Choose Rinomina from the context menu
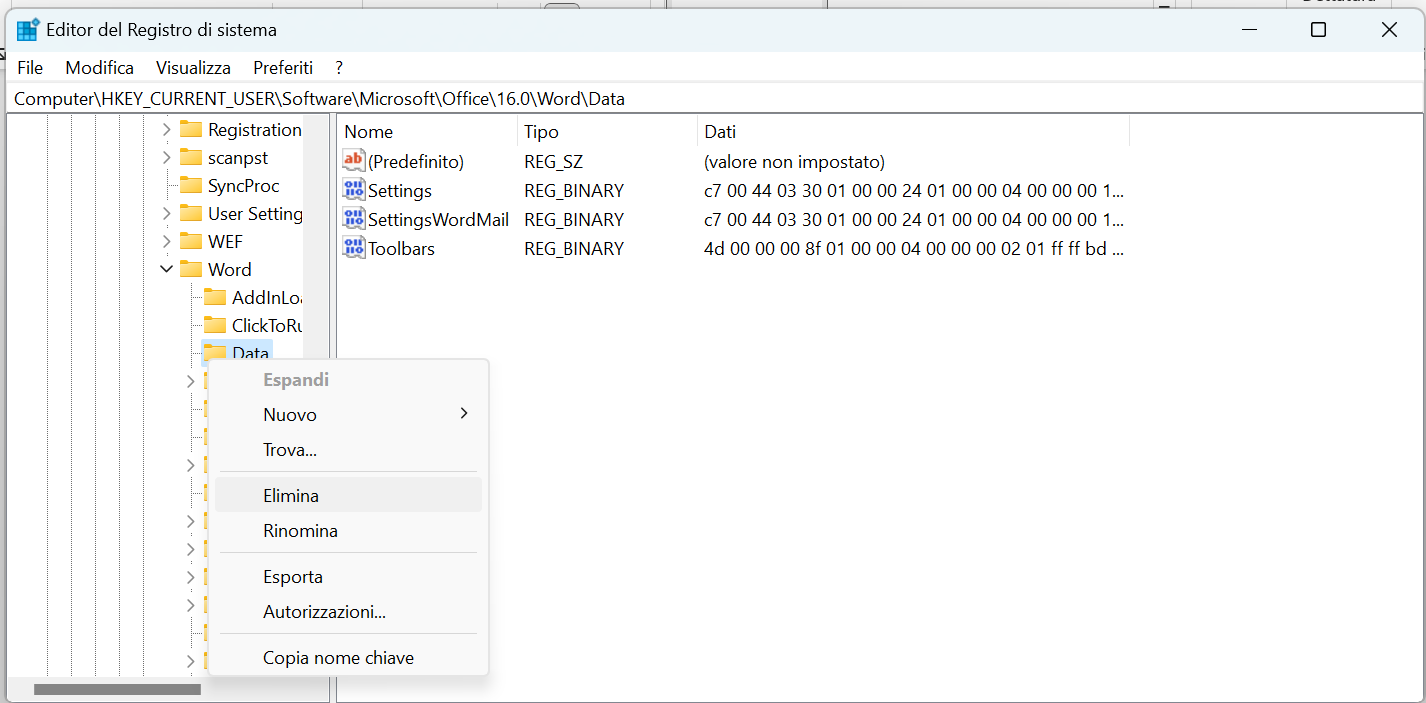Image resolution: width=1426 pixels, height=703 pixels. click(x=348, y=530)
